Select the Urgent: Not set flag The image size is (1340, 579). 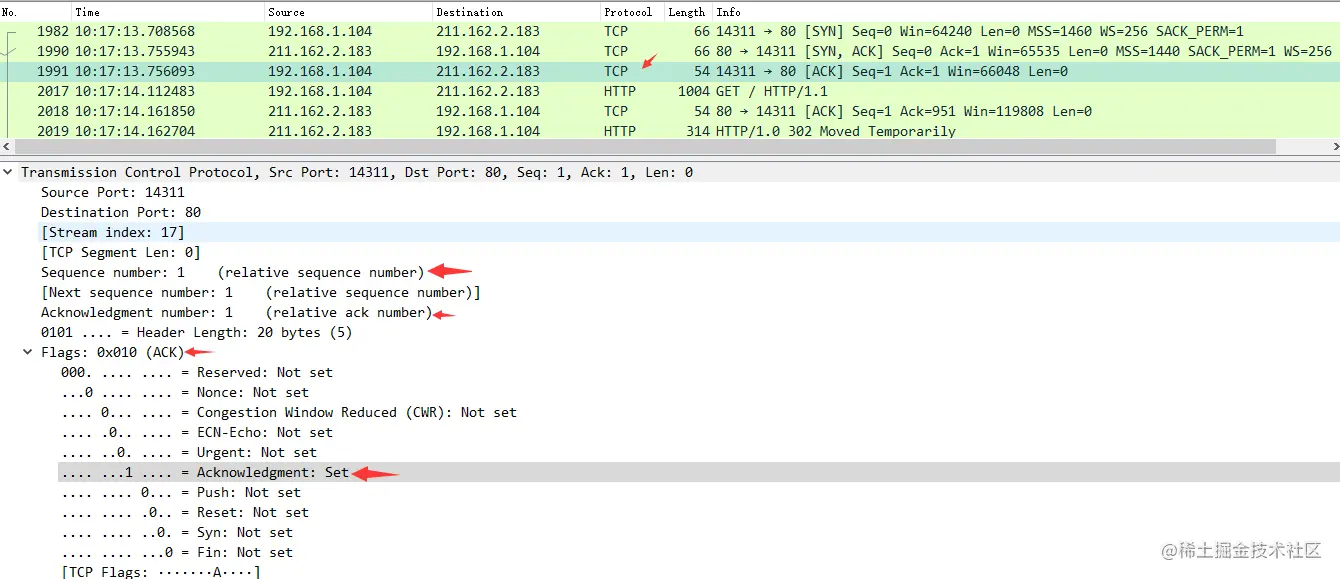point(189,452)
